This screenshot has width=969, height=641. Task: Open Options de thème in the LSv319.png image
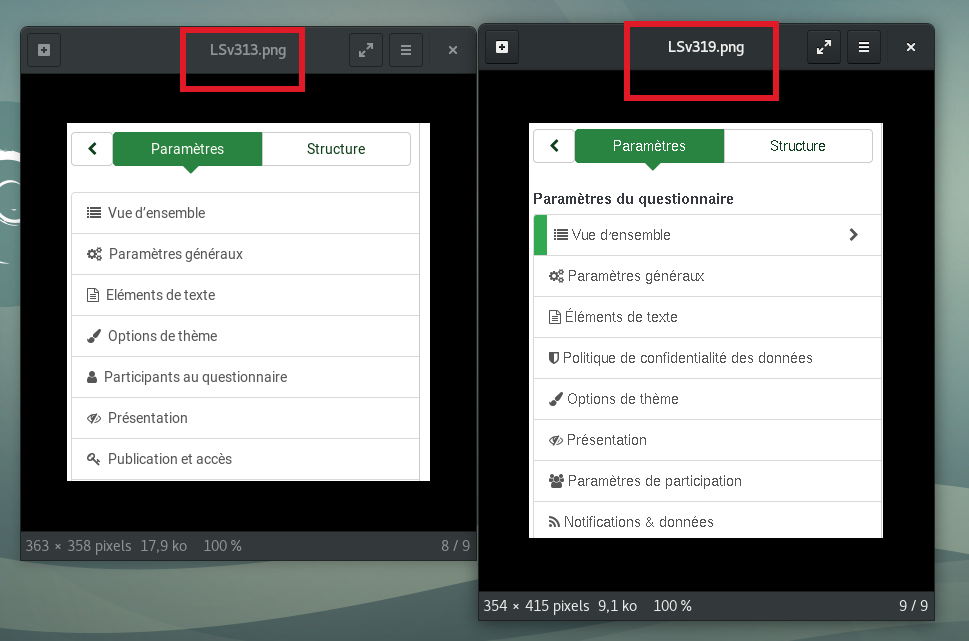[x=708, y=399]
